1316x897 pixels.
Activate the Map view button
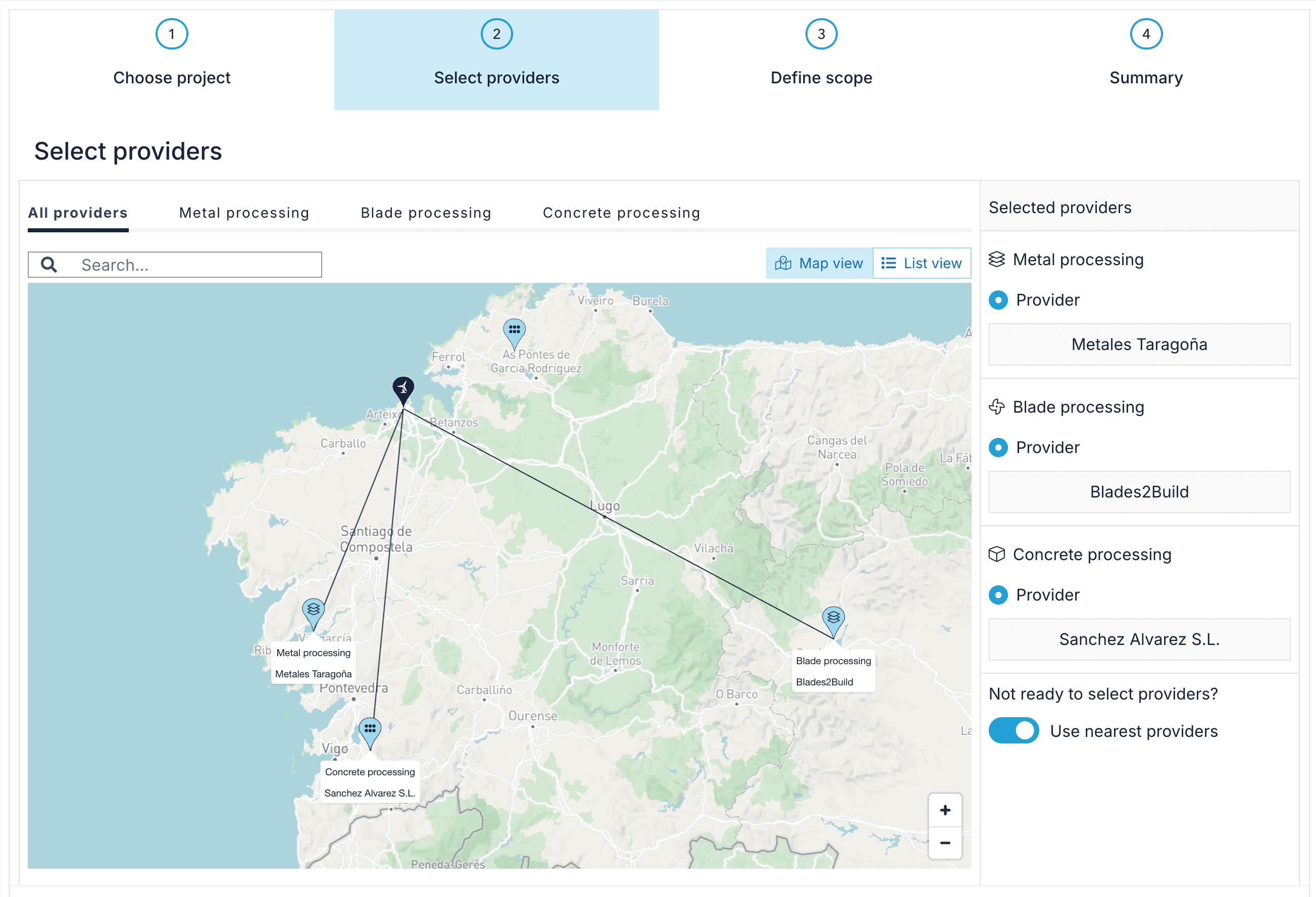point(819,263)
